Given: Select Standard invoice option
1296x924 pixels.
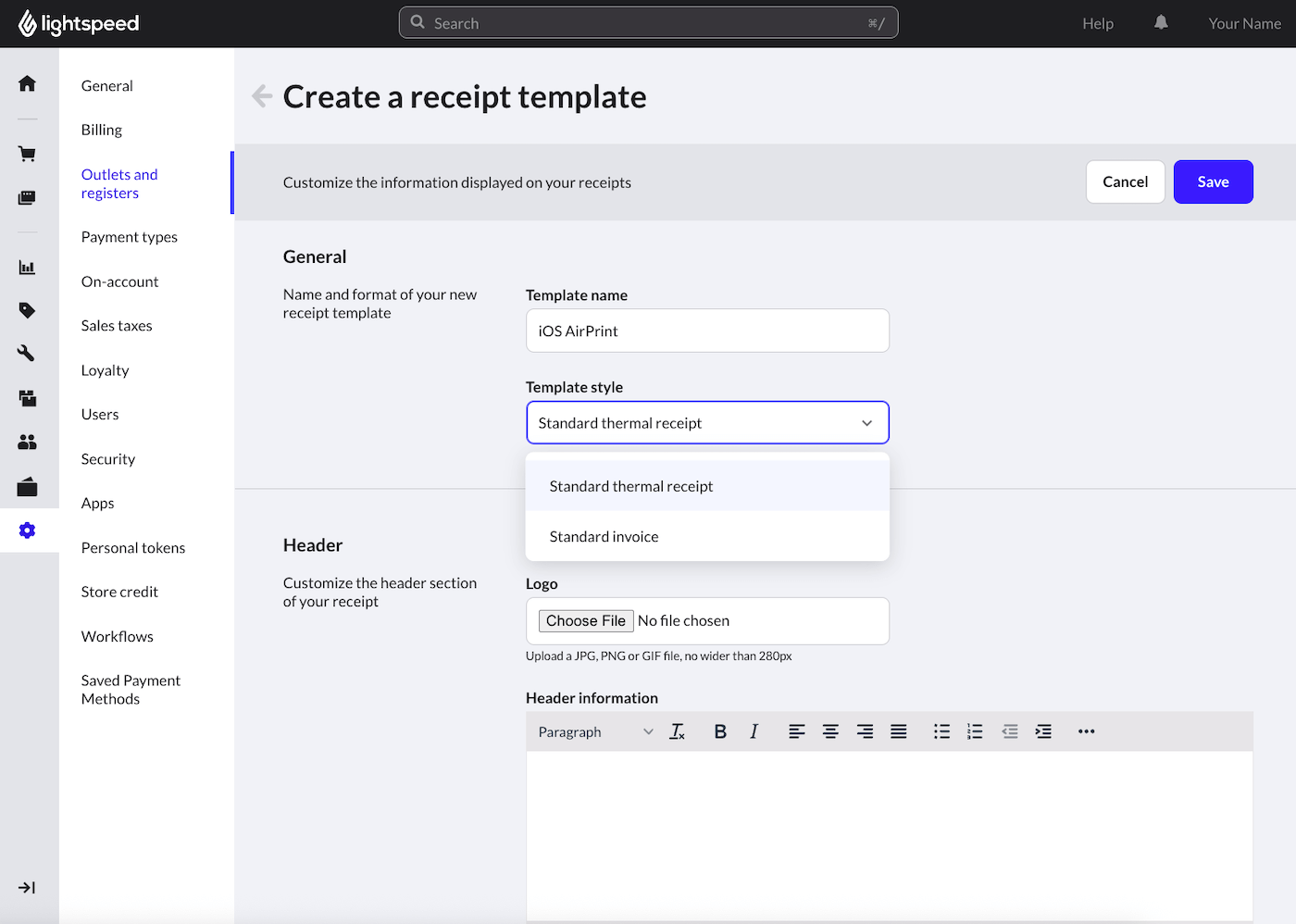Looking at the screenshot, I should tap(604, 537).
